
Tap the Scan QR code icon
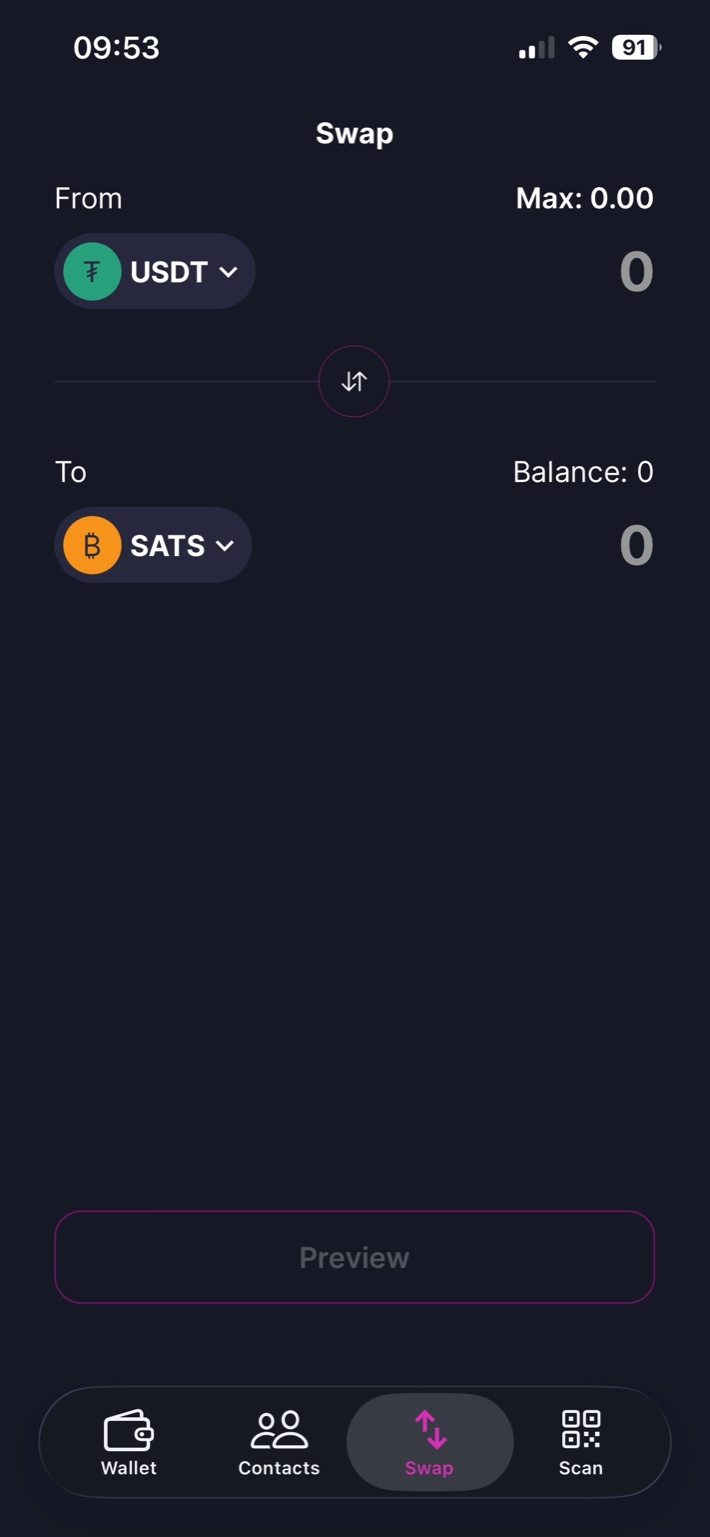pos(581,1429)
